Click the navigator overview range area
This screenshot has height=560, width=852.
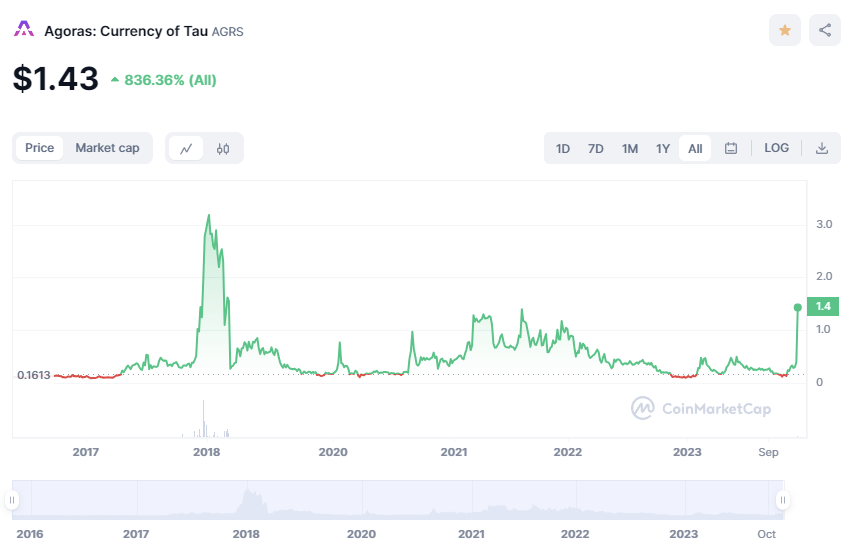[x=398, y=500]
